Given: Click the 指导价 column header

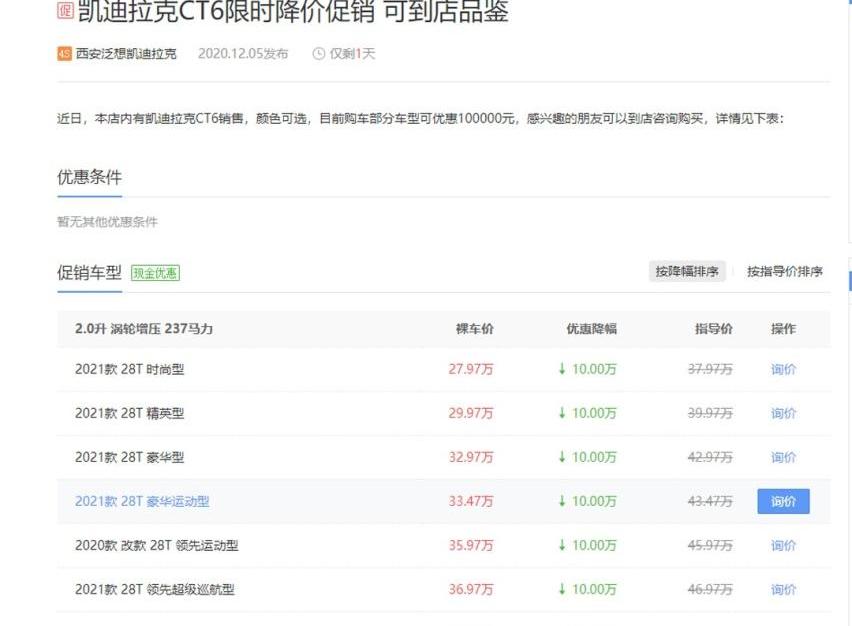Looking at the screenshot, I should pos(713,329).
